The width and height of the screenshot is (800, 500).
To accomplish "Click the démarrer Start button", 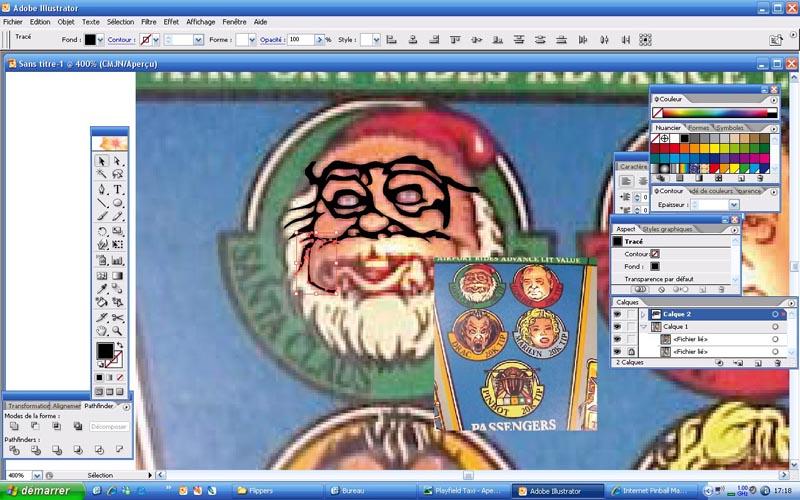I will pos(42,490).
